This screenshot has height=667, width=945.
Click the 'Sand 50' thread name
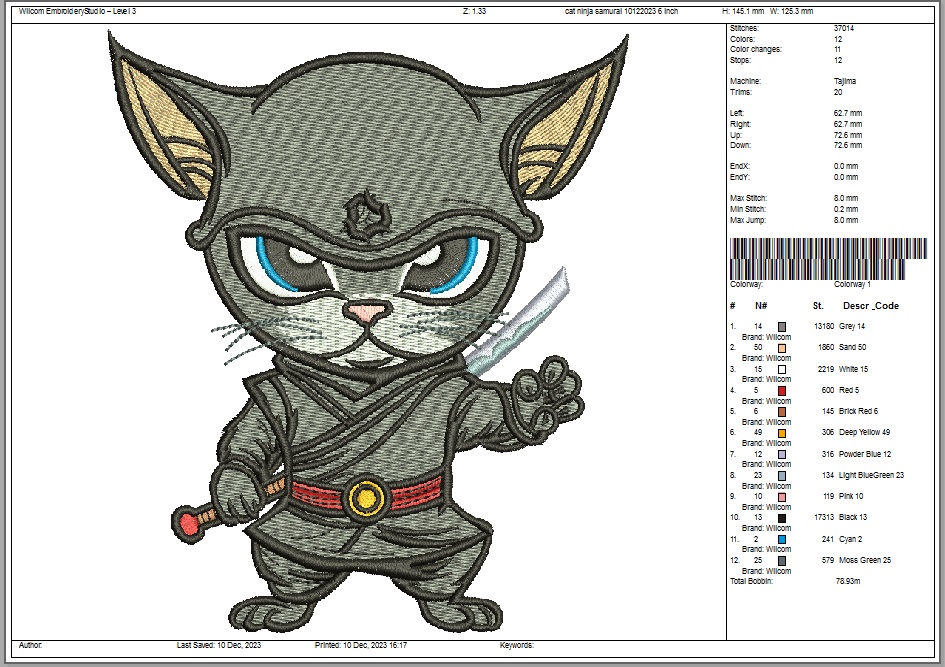tap(852, 347)
